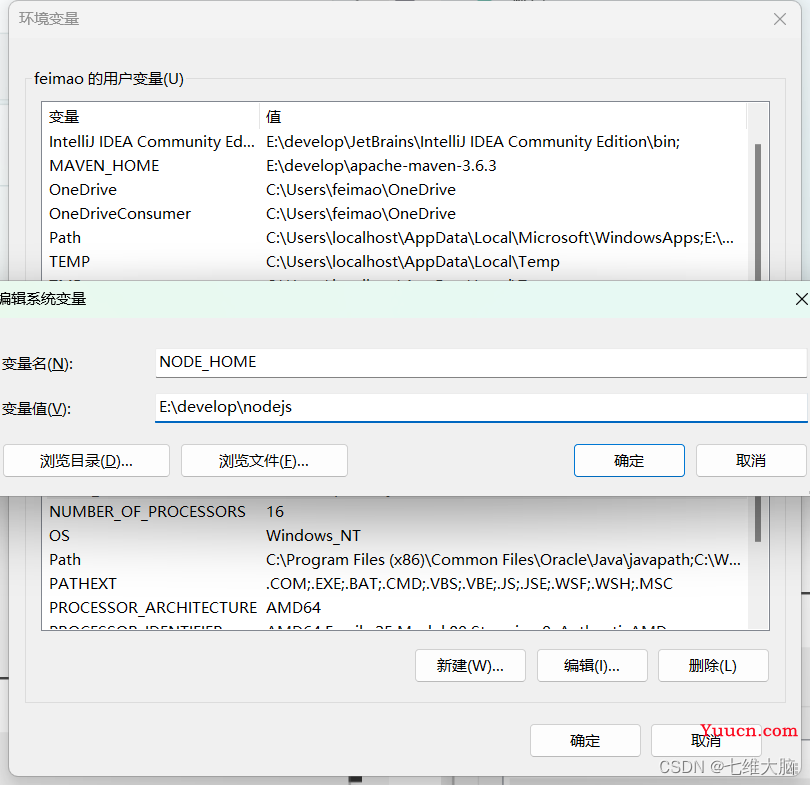This screenshot has width=810, height=785.
Task: Select TEMP user variable row
Action: coord(394,262)
